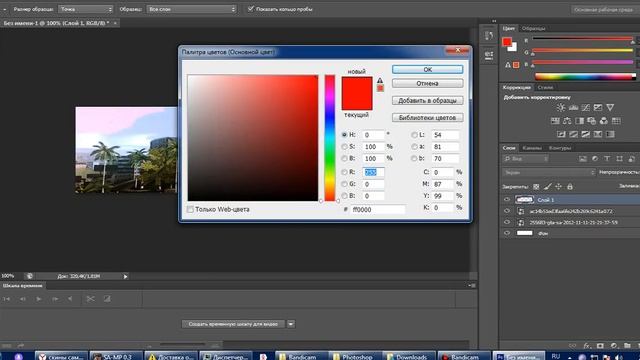
Task: Hide the 'Слой 1' layer
Action: pyautogui.click(x=507, y=200)
